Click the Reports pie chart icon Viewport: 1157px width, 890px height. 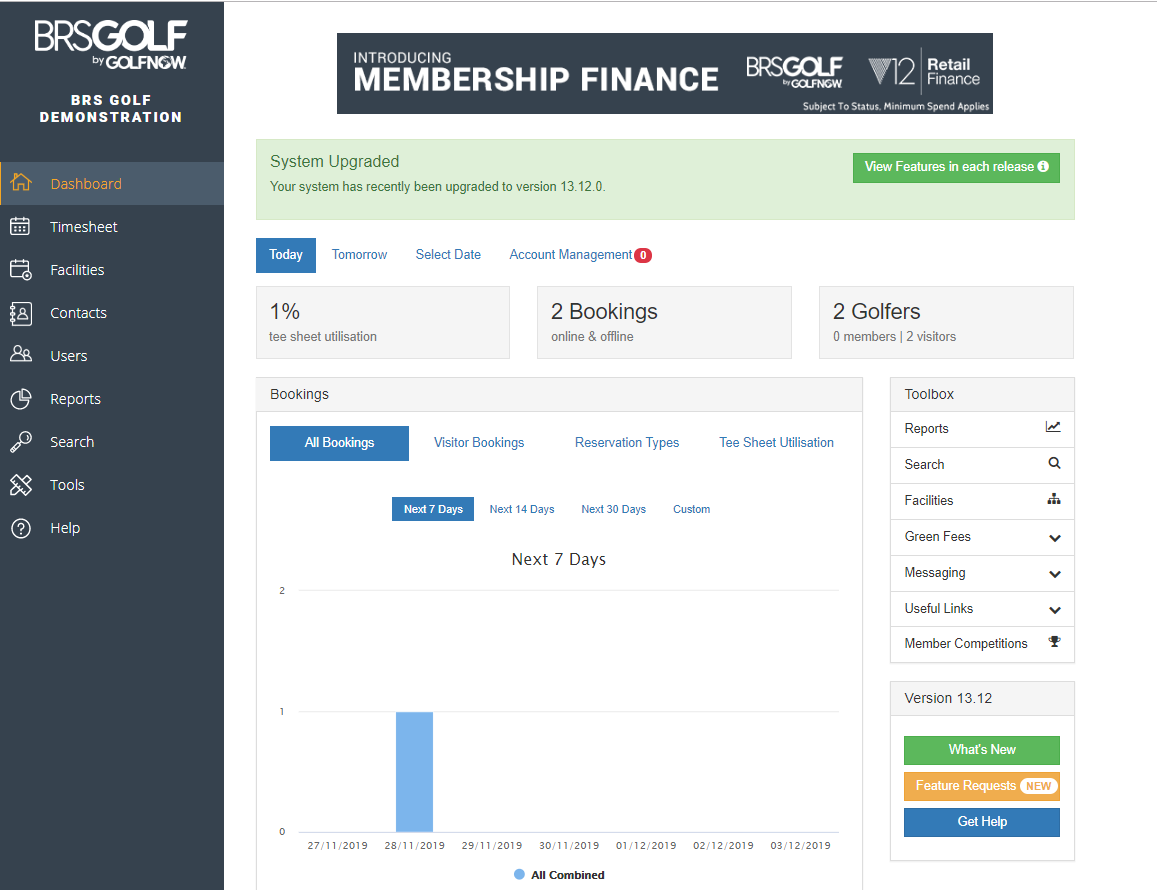click(x=21, y=399)
